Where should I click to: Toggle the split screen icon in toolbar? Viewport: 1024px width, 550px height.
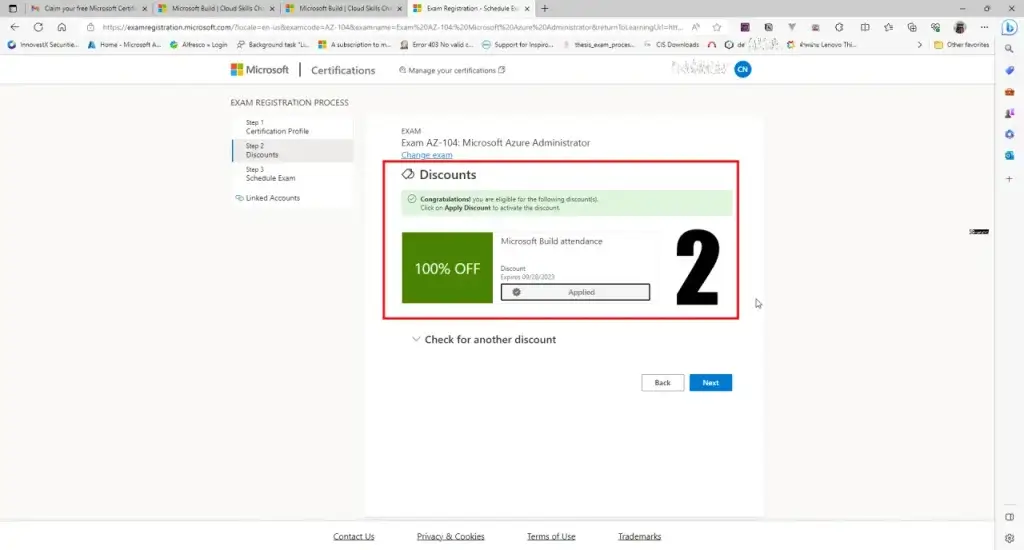click(x=865, y=27)
